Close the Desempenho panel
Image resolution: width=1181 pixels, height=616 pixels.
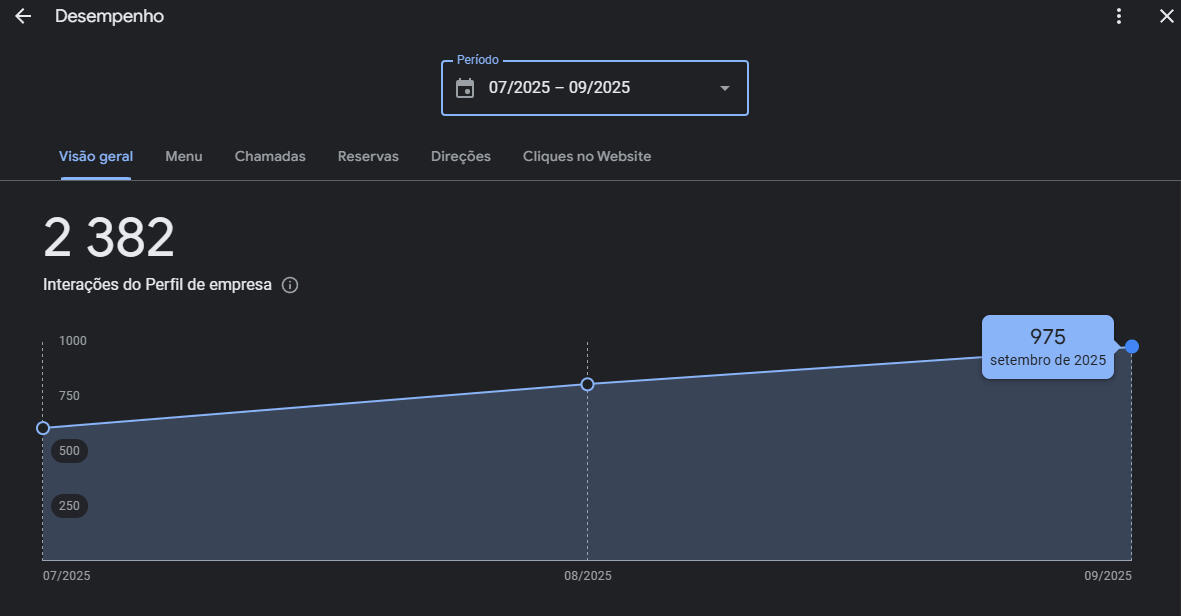click(1166, 17)
